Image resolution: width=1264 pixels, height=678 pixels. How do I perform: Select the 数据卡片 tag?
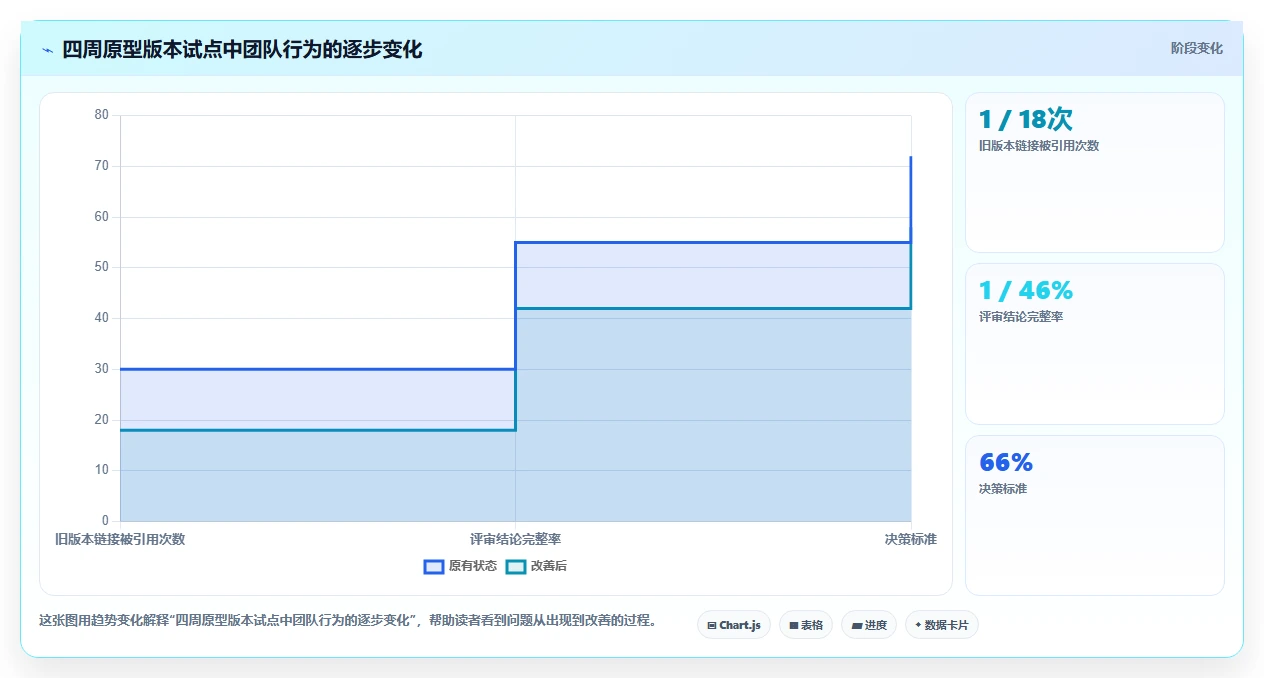pos(942,625)
